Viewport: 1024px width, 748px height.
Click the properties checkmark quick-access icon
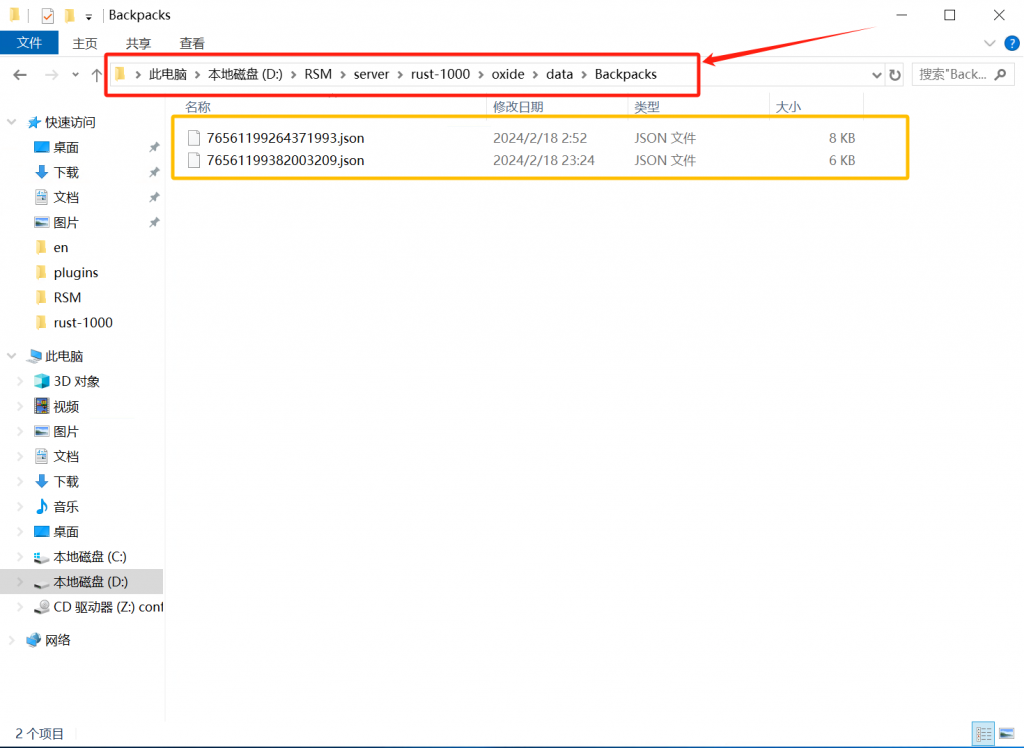coord(47,15)
